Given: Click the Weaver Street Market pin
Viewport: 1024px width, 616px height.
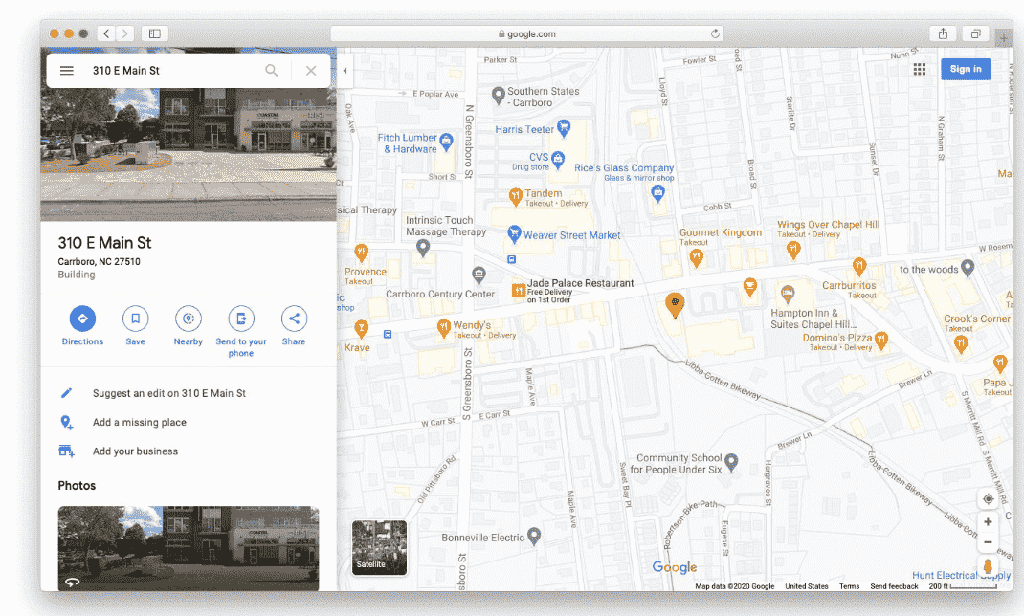Looking at the screenshot, I should pos(514,234).
